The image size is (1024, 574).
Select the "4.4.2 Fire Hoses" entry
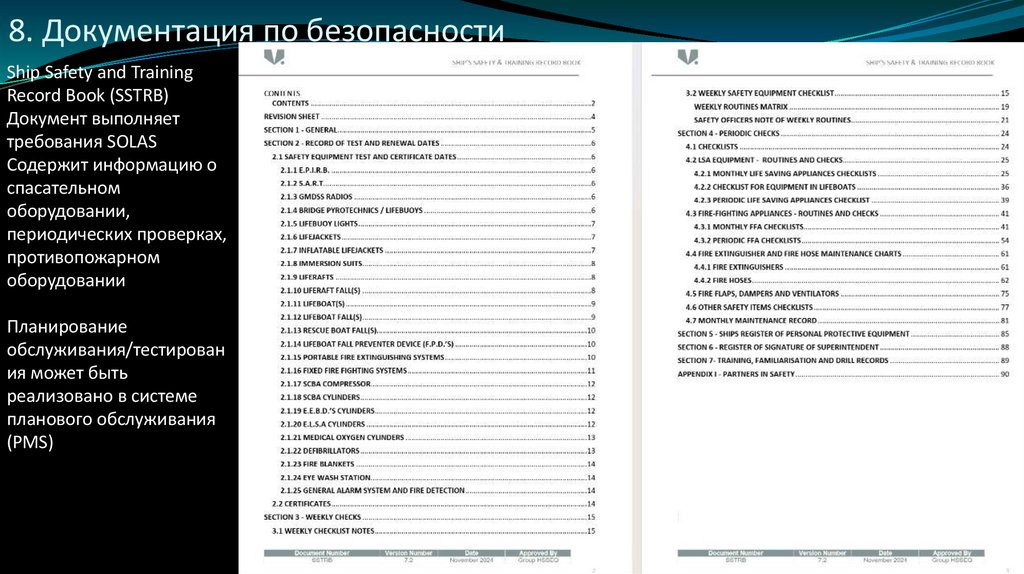coord(851,280)
